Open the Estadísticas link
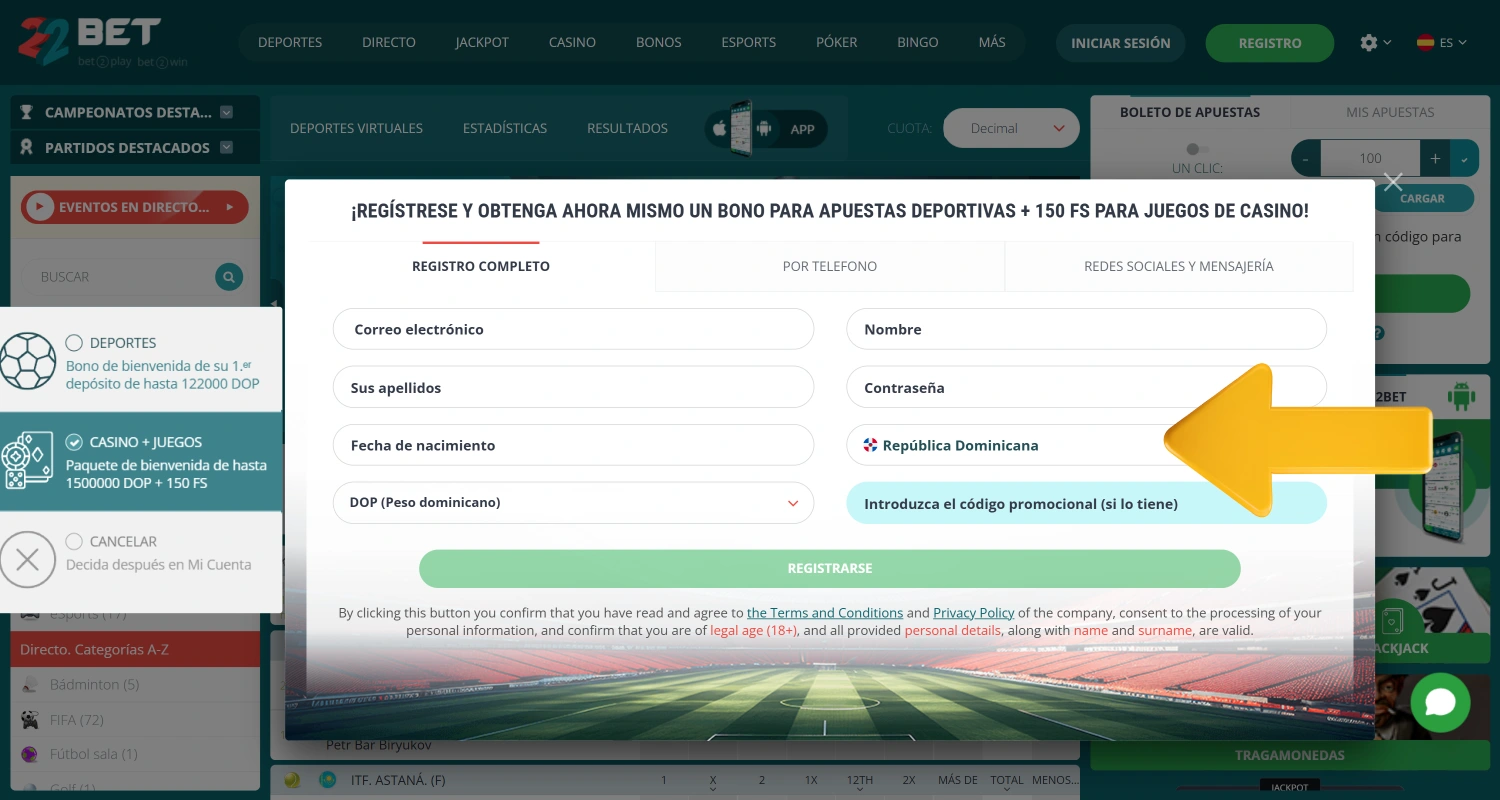1500x800 pixels. (x=505, y=128)
